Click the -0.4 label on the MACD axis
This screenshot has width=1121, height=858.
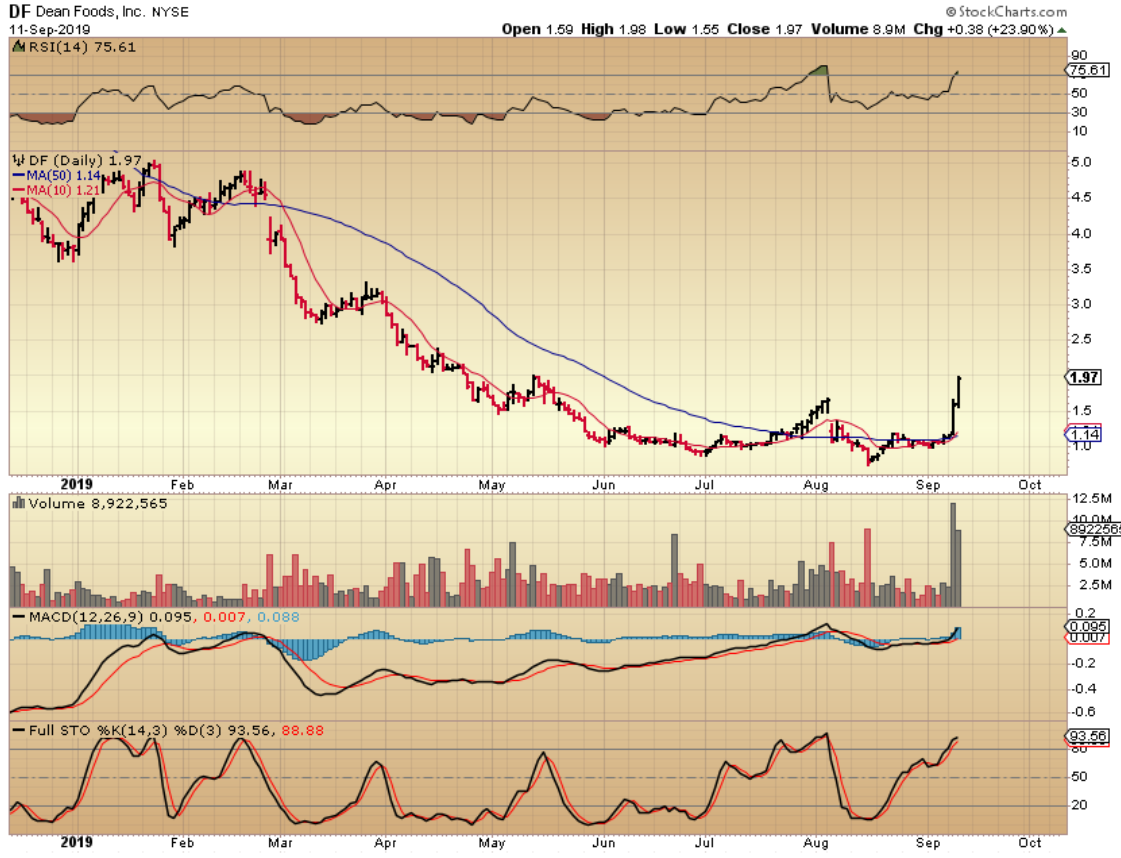click(x=1085, y=689)
